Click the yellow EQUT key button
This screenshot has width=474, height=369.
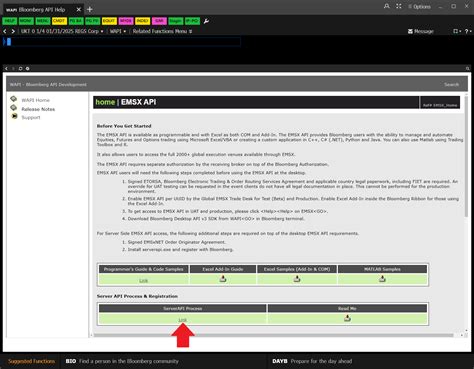click(109, 21)
